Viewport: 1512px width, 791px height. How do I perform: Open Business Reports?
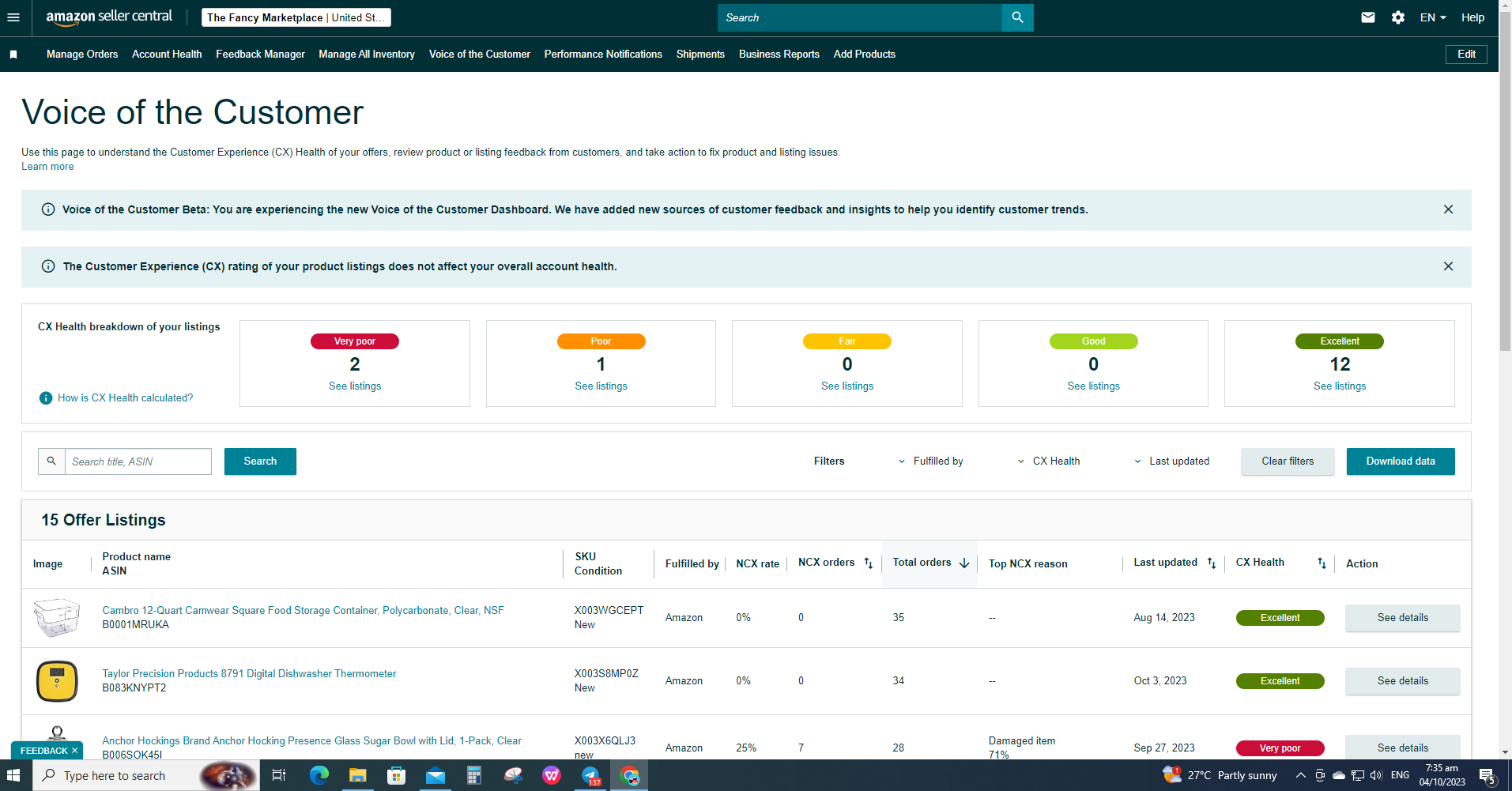(x=779, y=55)
